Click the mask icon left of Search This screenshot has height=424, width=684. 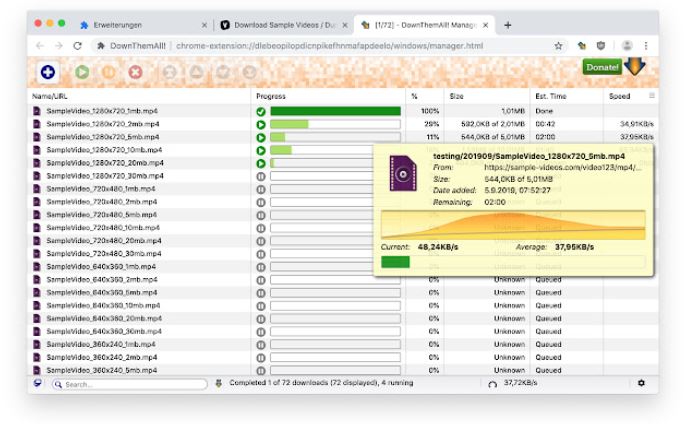coord(38,383)
